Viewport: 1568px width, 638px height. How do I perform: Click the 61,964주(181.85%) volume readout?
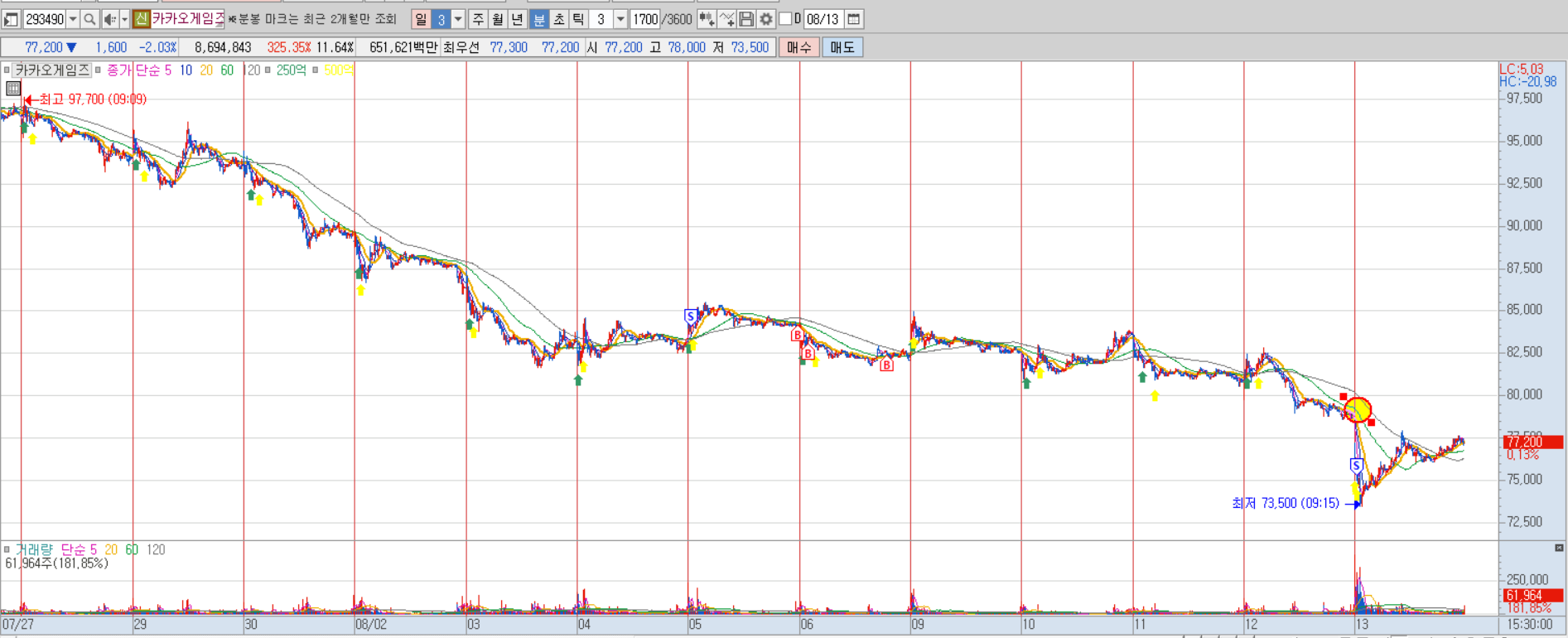tap(56, 563)
